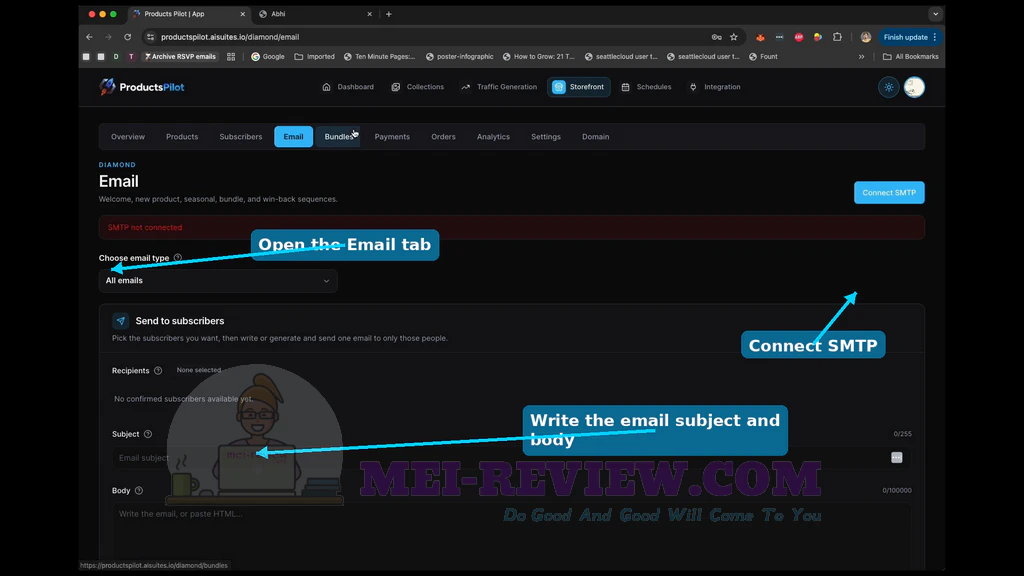Viewport: 1024px width, 576px height.
Task: Open the Domain tab
Action: click(x=596, y=136)
